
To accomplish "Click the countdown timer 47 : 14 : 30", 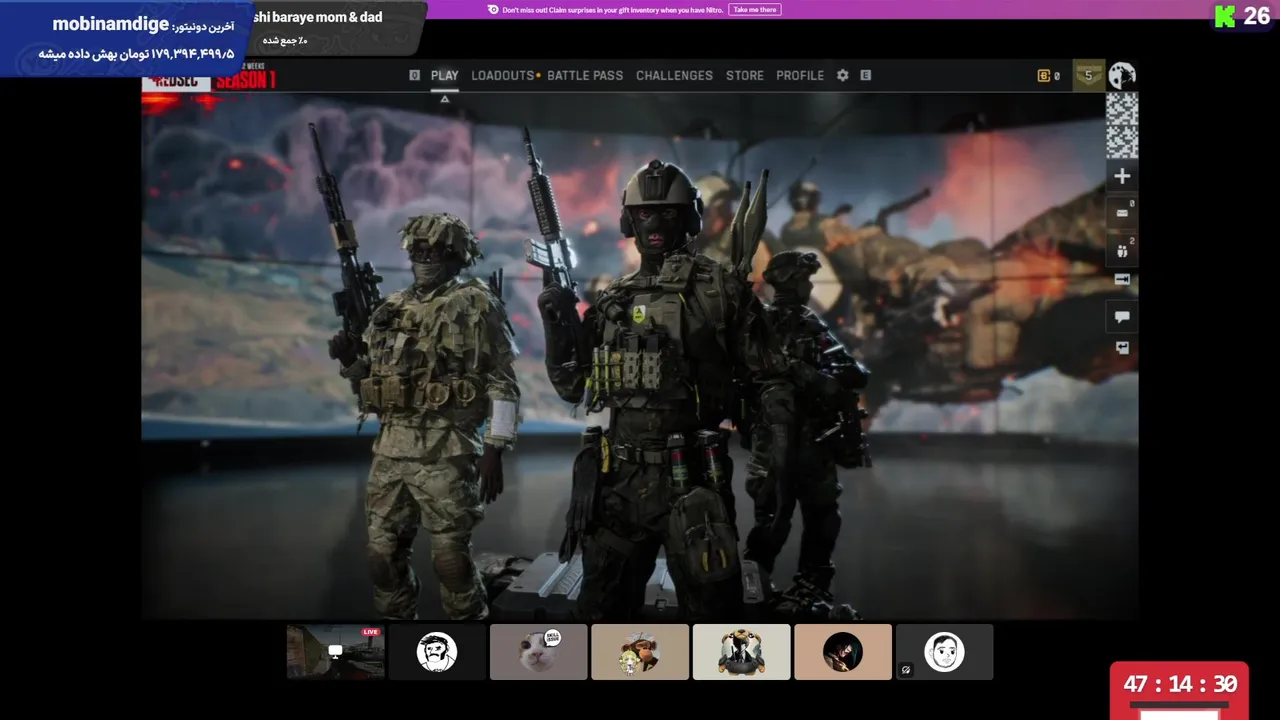I will [1180, 684].
